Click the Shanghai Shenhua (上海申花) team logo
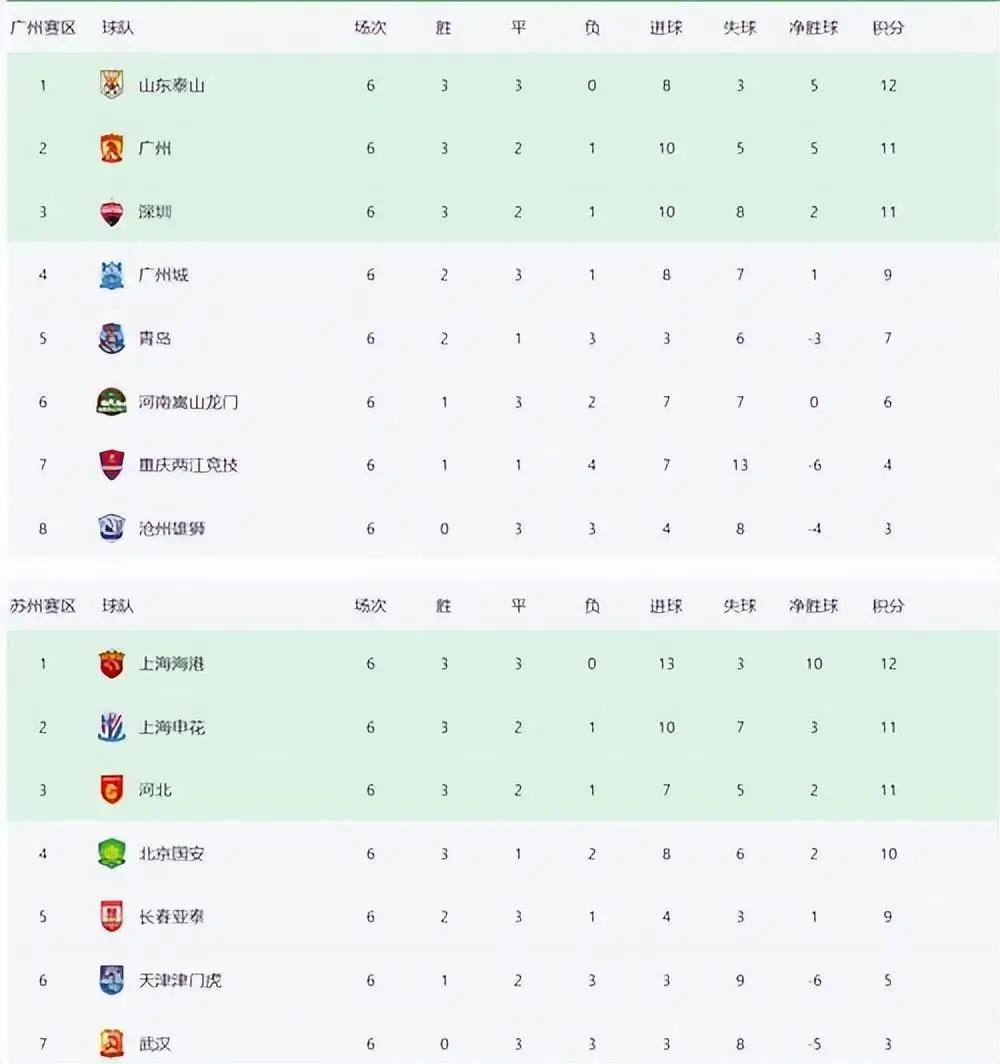 [x=111, y=727]
